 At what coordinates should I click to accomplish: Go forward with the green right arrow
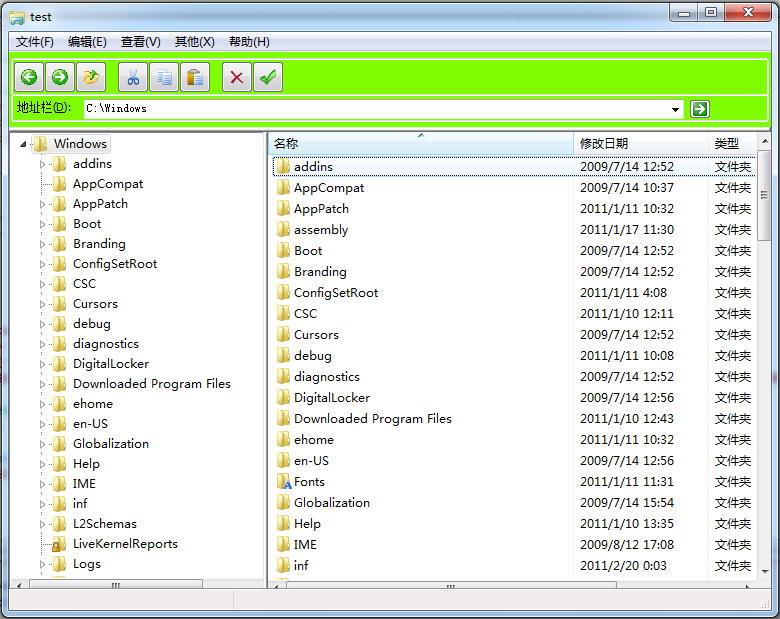pos(60,77)
